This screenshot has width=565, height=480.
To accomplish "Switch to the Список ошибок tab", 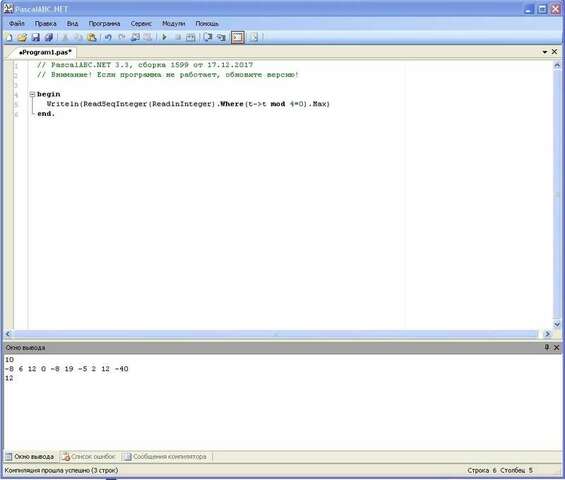I will pyautogui.click(x=89, y=457).
